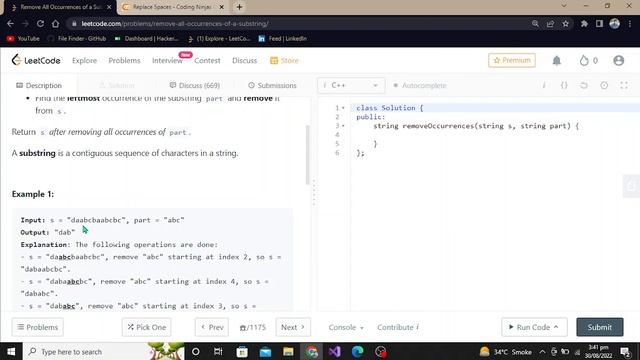Click the description panel scrollbar
Viewport: 640px width, 360px height.
307,155
